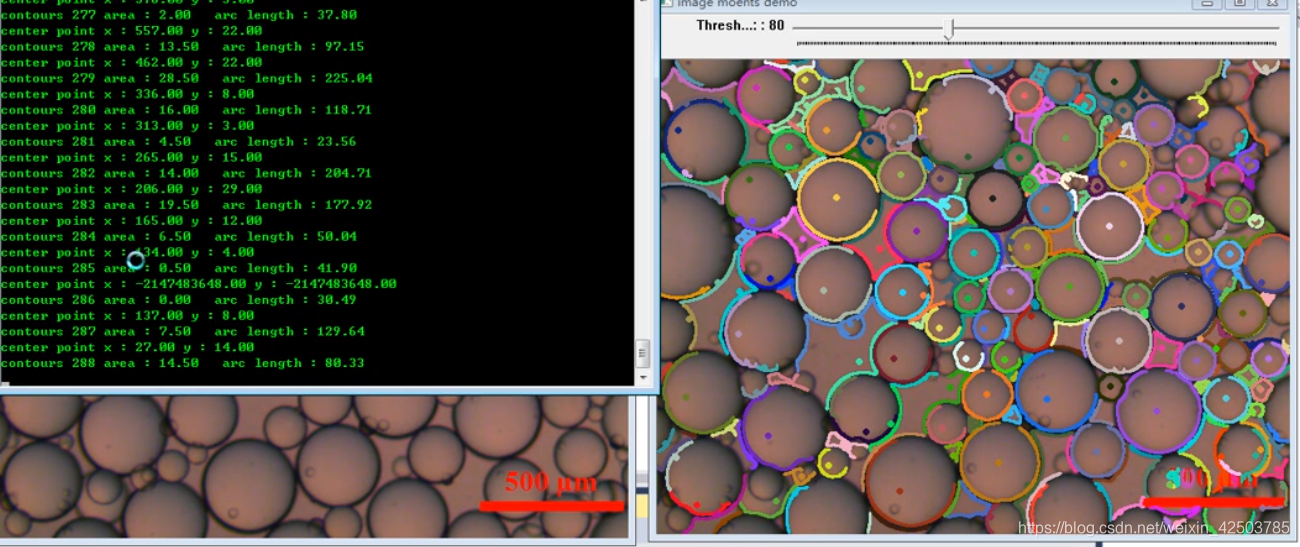This screenshot has height=547, width=1300.
Task: Click the dotted tick track beneath the Thresh slider
Action: coord(1038,43)
